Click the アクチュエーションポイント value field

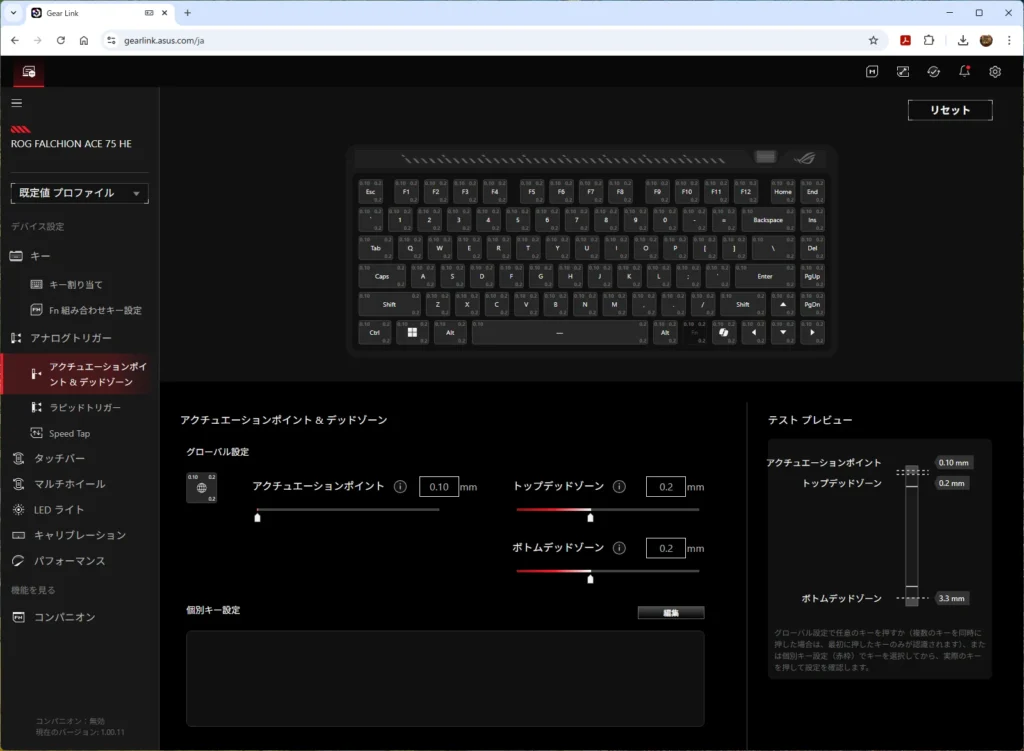click(438, 487)
